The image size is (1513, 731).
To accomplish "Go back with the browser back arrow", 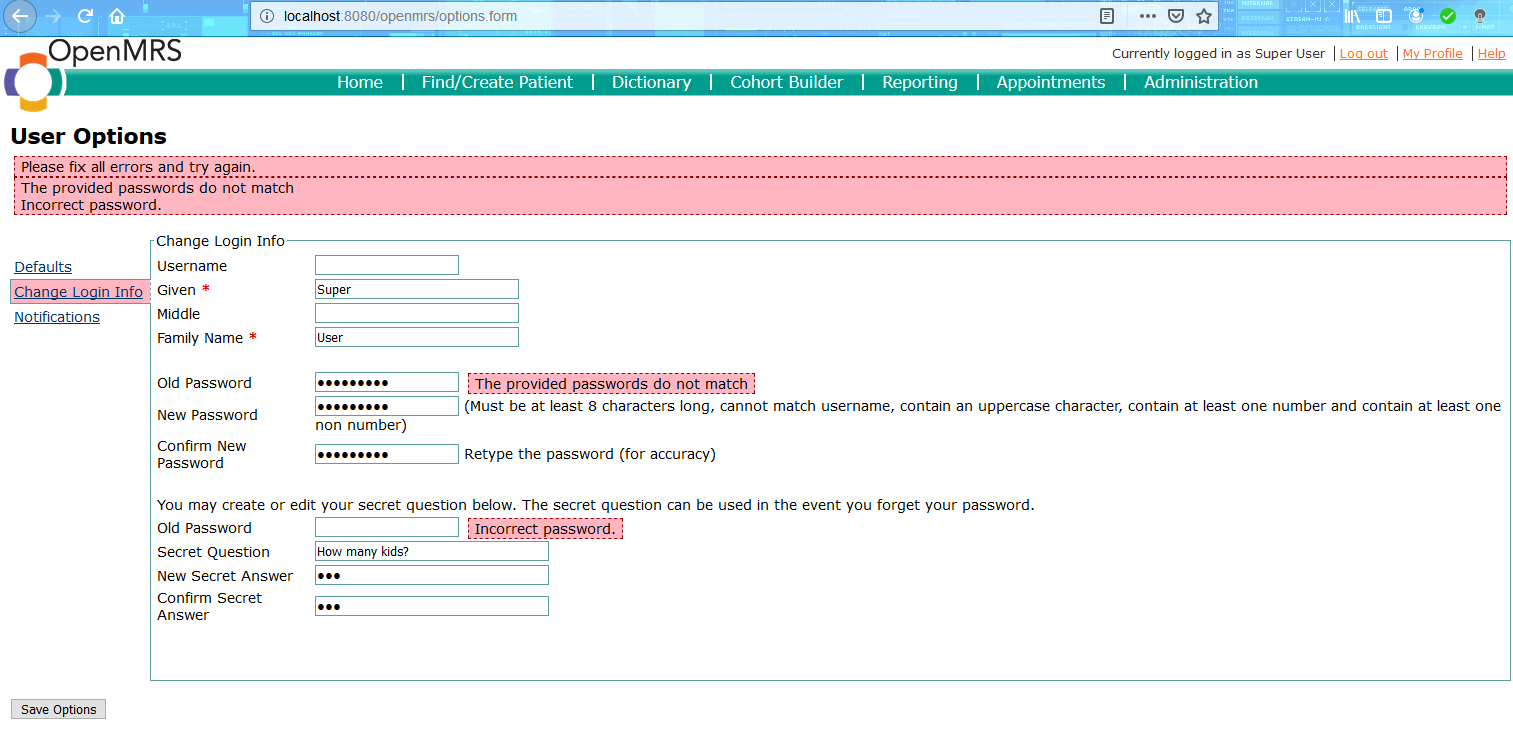I will tap(22, 16).
